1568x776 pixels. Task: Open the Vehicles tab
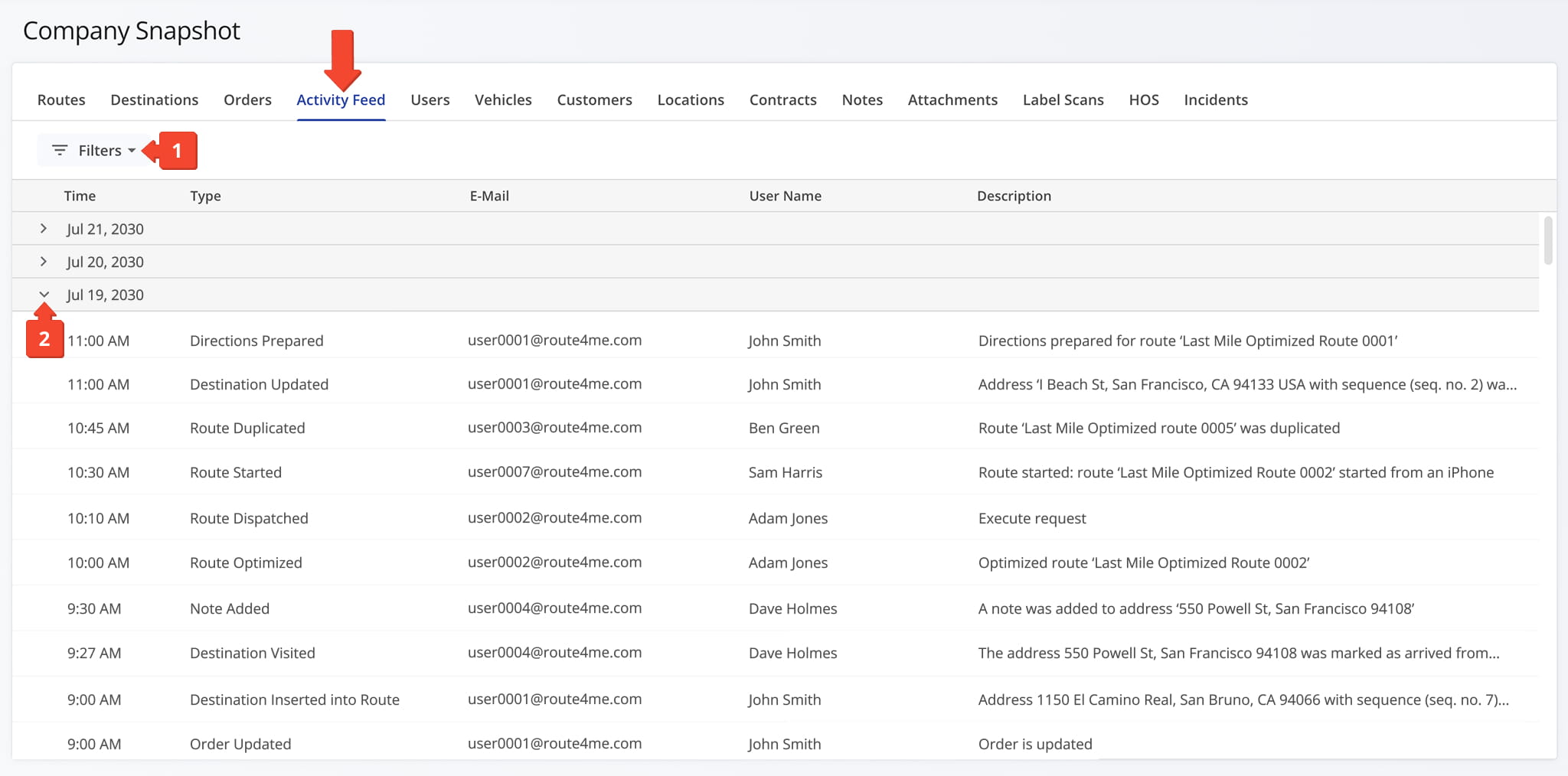(x=503, y=99)
